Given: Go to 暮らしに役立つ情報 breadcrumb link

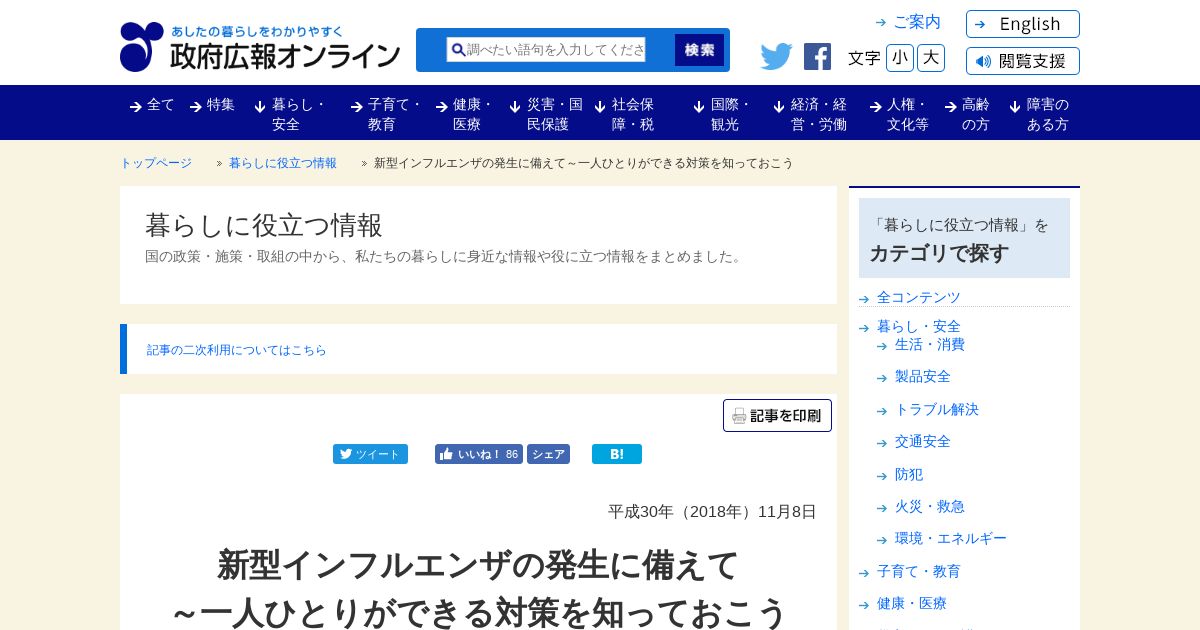Looking at the screenshot, I should point(283,163).
